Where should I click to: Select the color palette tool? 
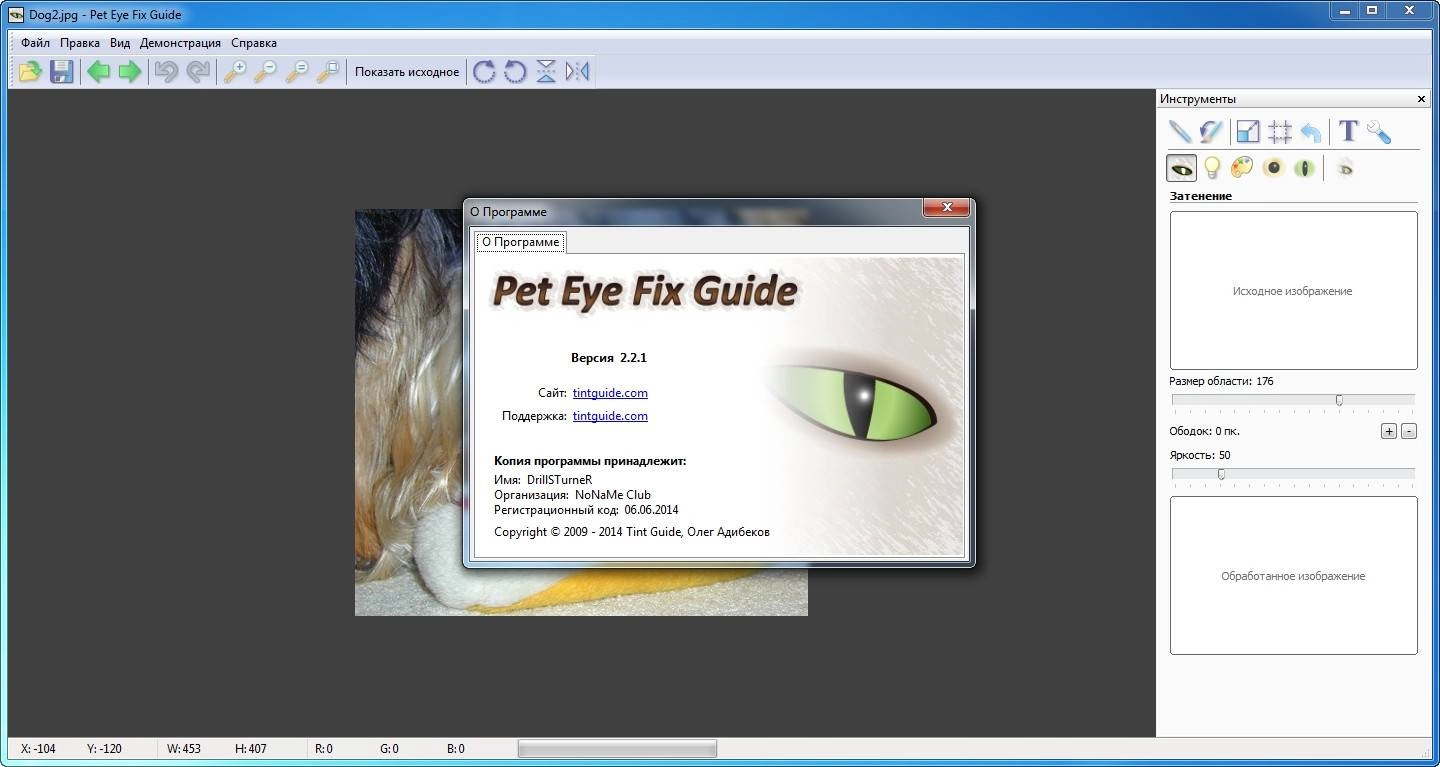1242,168
